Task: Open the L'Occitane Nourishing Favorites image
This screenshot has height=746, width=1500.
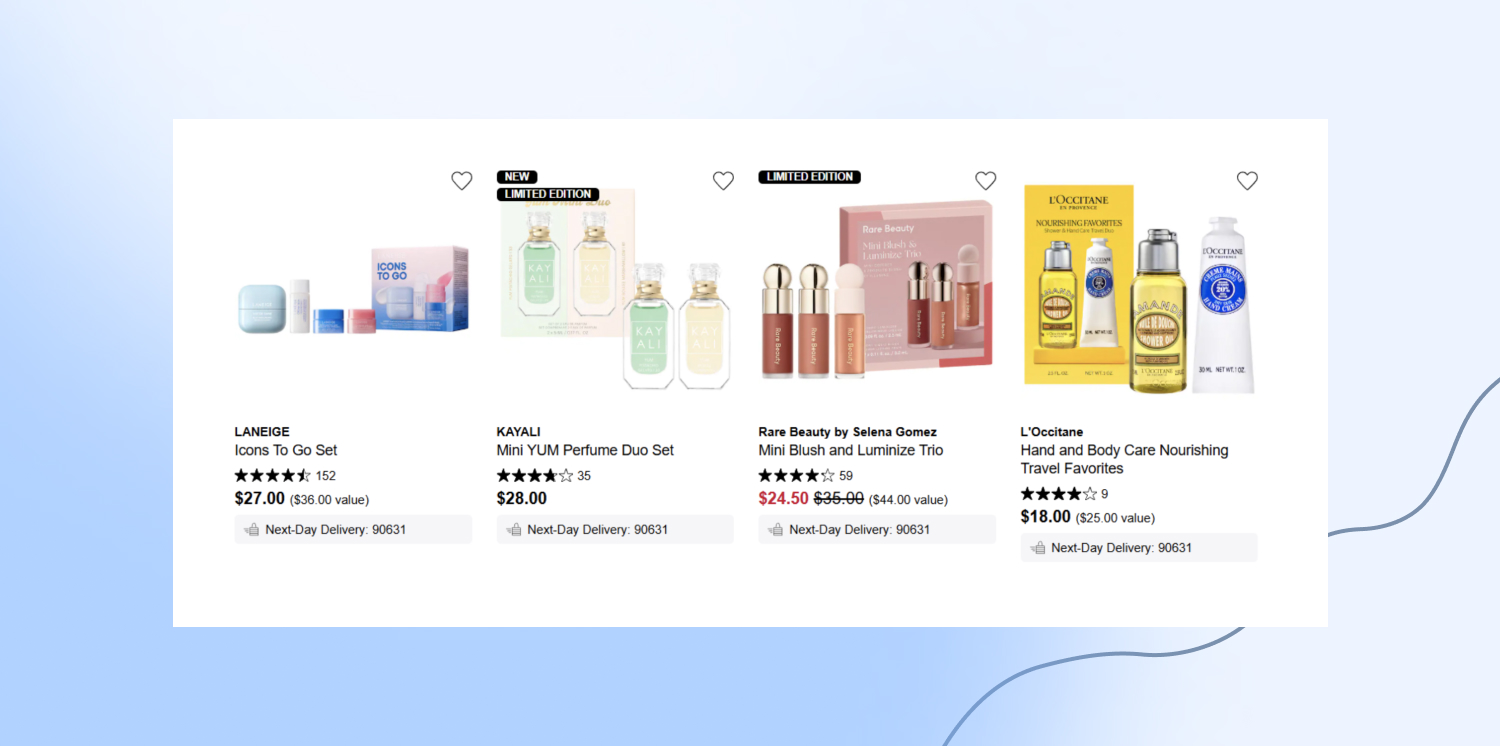Action: (1139, 290)
